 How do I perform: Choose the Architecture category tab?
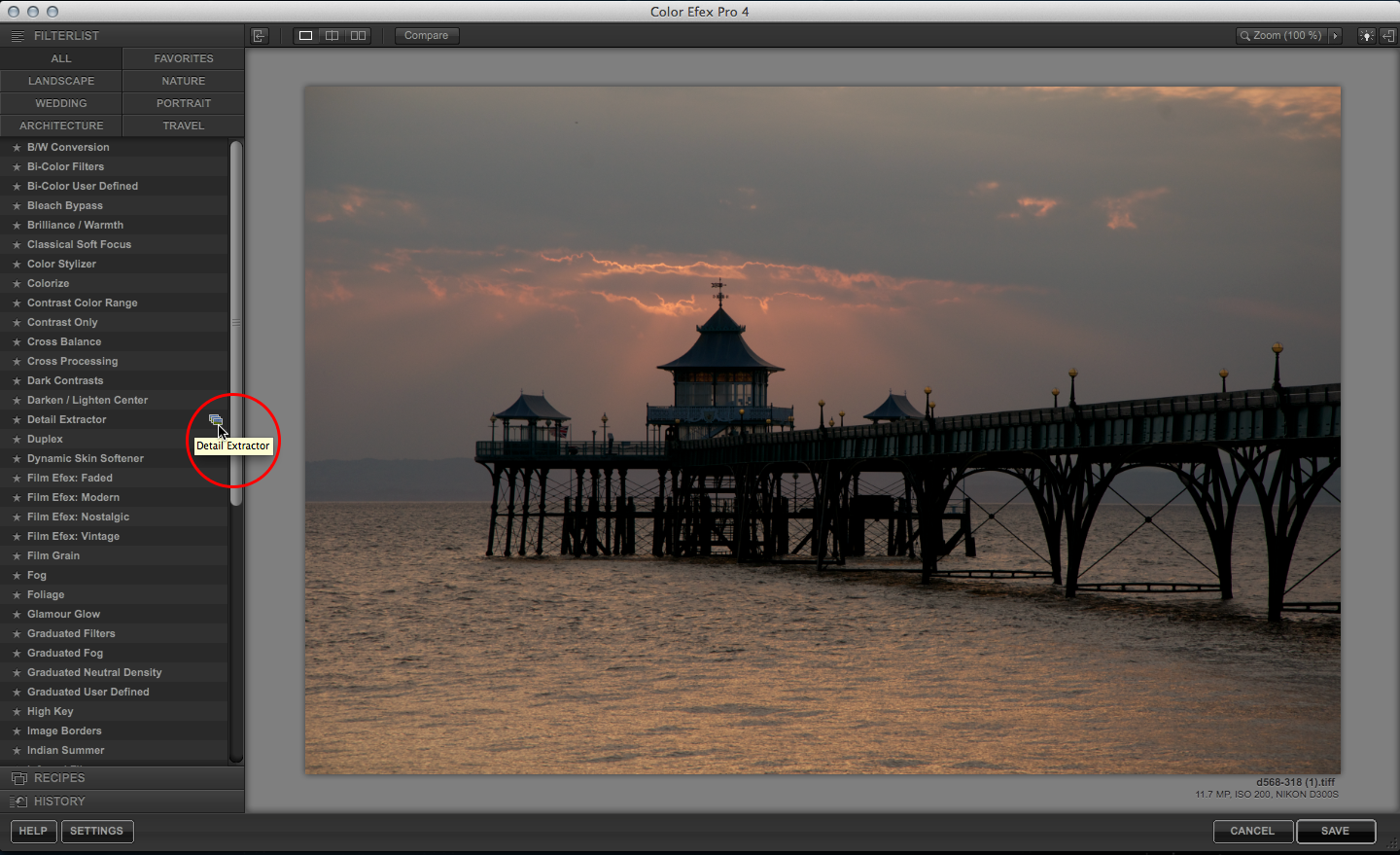pyautogui.click(x=61, y=125)
